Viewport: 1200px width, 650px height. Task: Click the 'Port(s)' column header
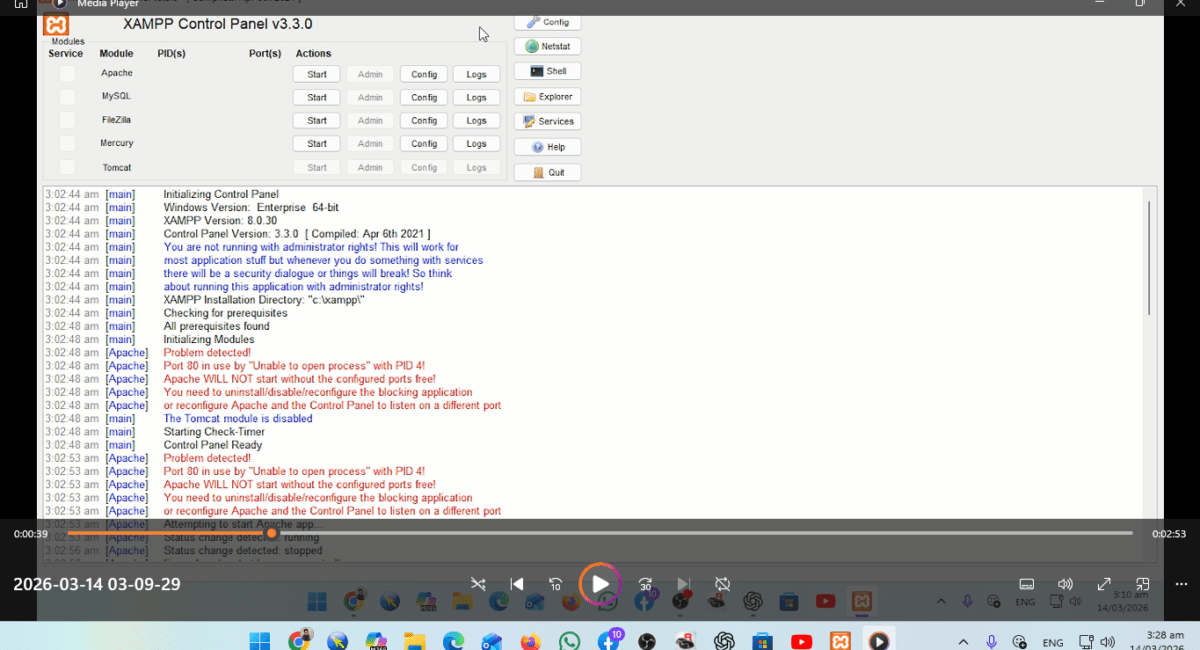coord(265,53)
